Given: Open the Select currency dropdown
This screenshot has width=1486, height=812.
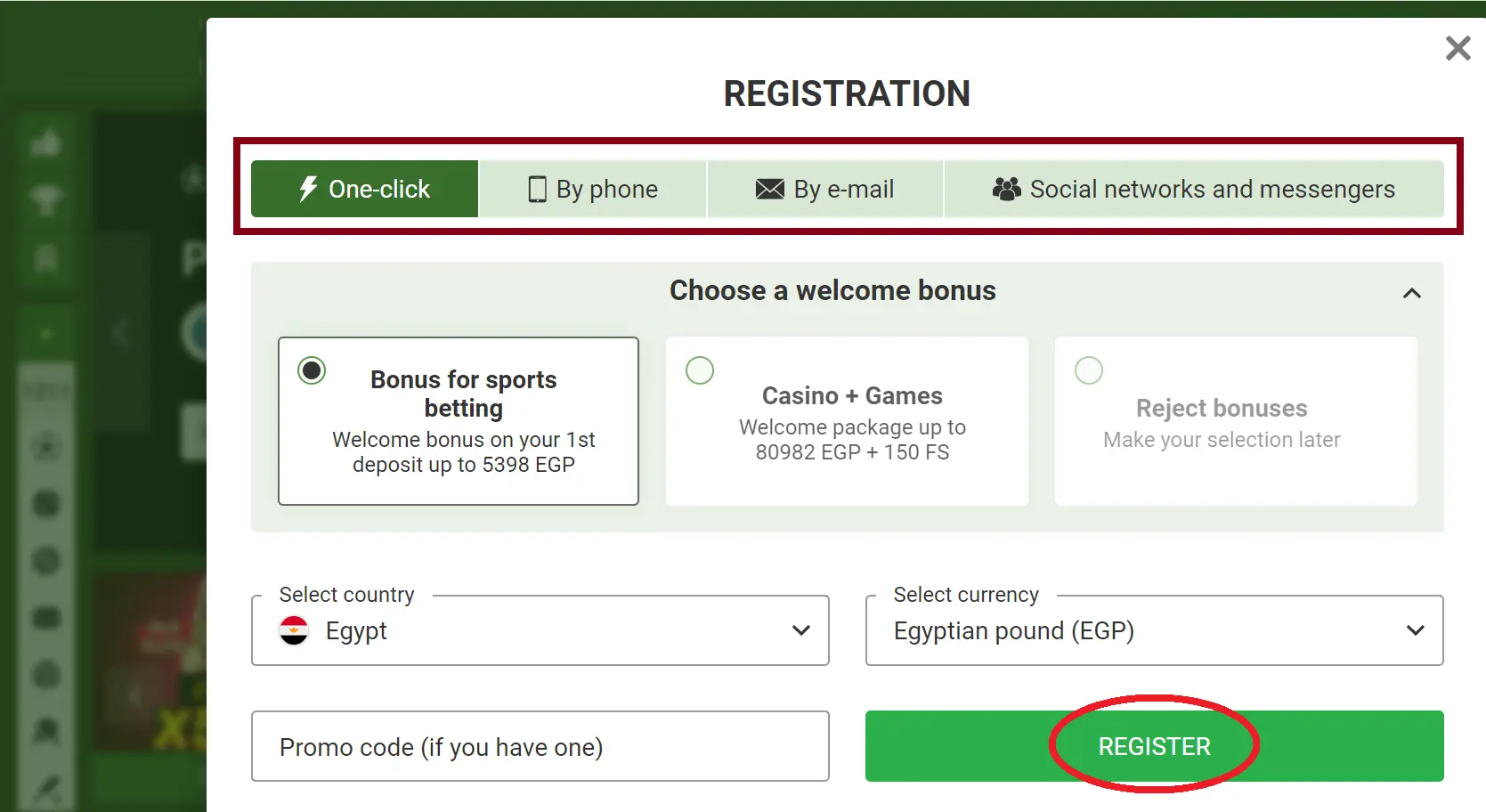Looking at the screenshot, I should (x=1416, y=630).
